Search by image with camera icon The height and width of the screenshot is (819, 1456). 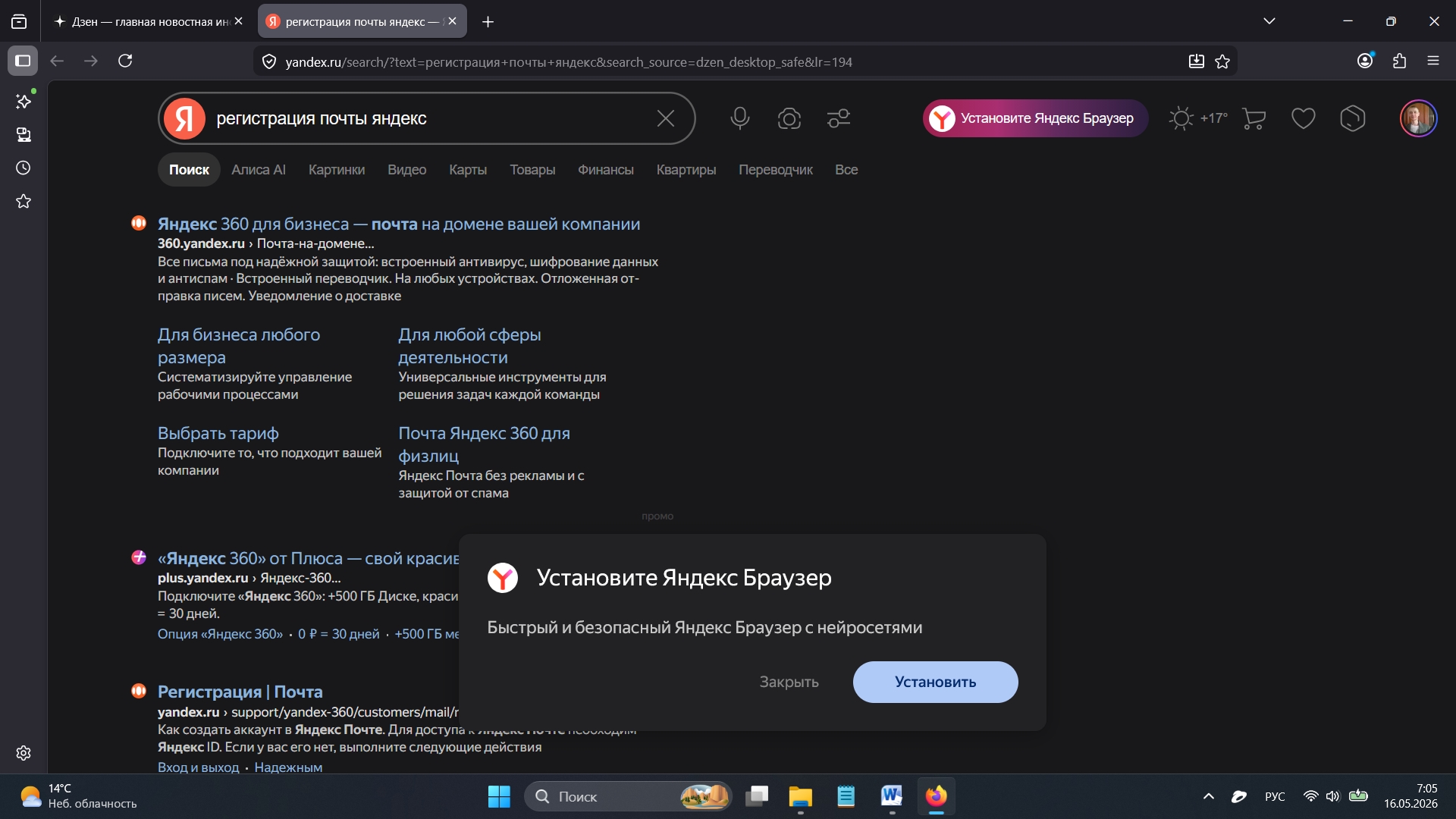(789, 118)
